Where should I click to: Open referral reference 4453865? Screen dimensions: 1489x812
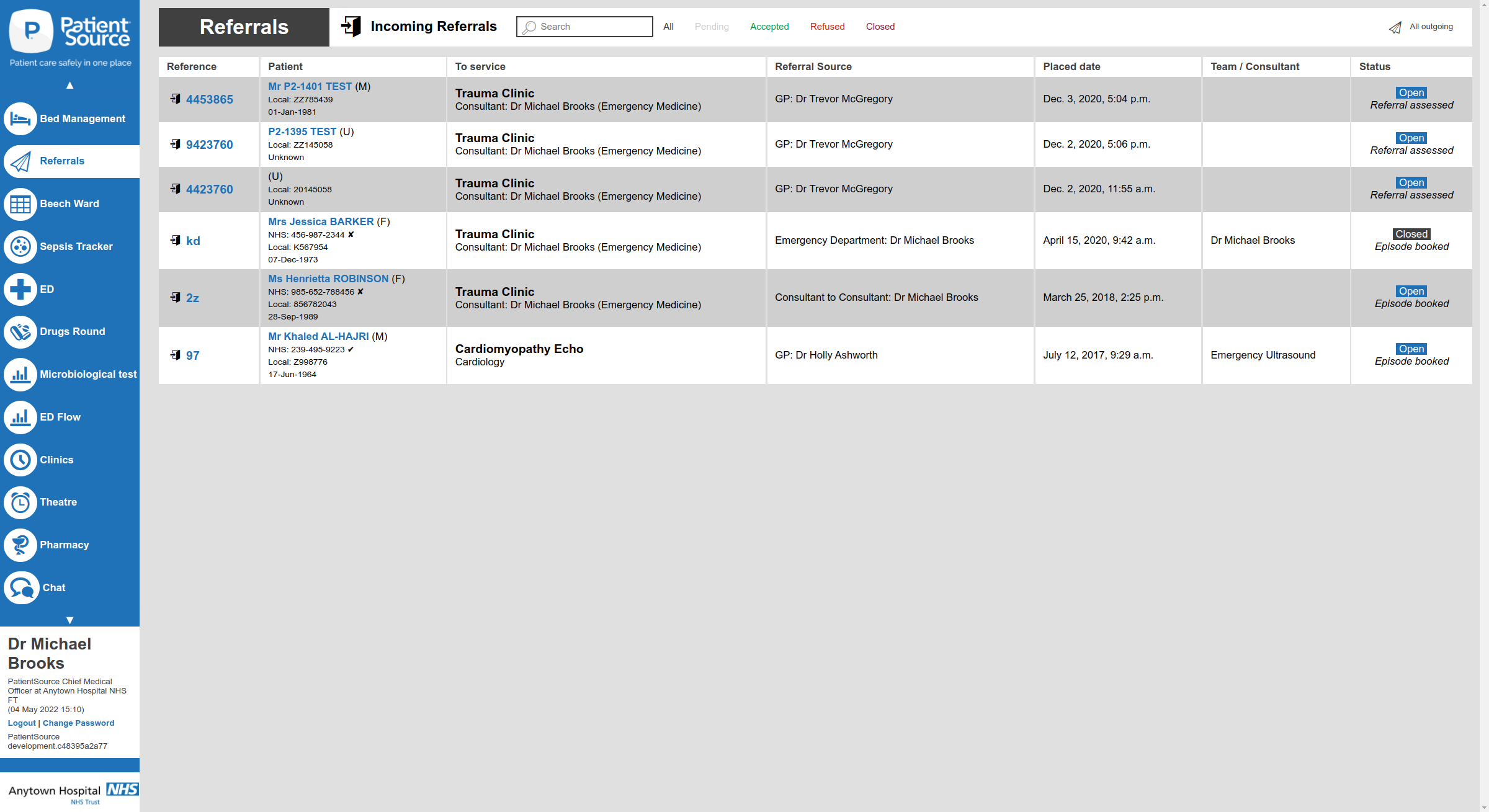tap(210, 99)
